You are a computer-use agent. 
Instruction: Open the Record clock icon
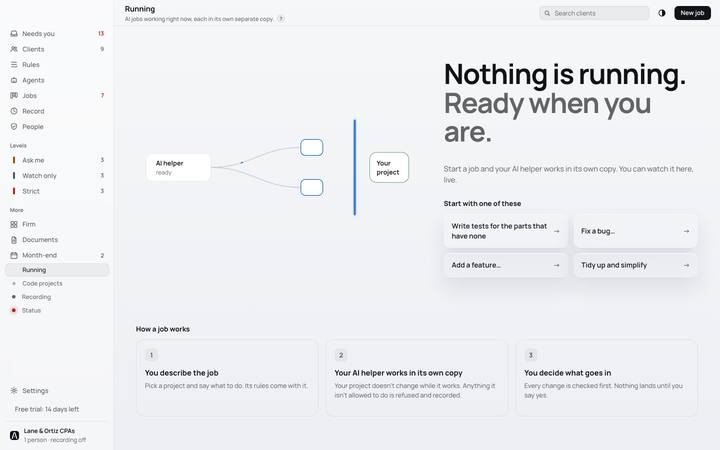point(14,111)
